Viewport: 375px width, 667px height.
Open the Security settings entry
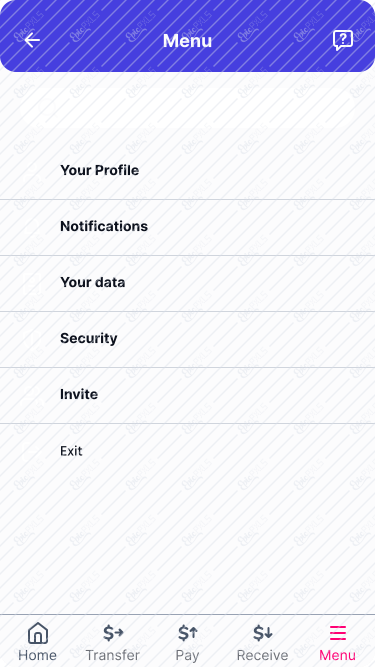tap(188, 339)
